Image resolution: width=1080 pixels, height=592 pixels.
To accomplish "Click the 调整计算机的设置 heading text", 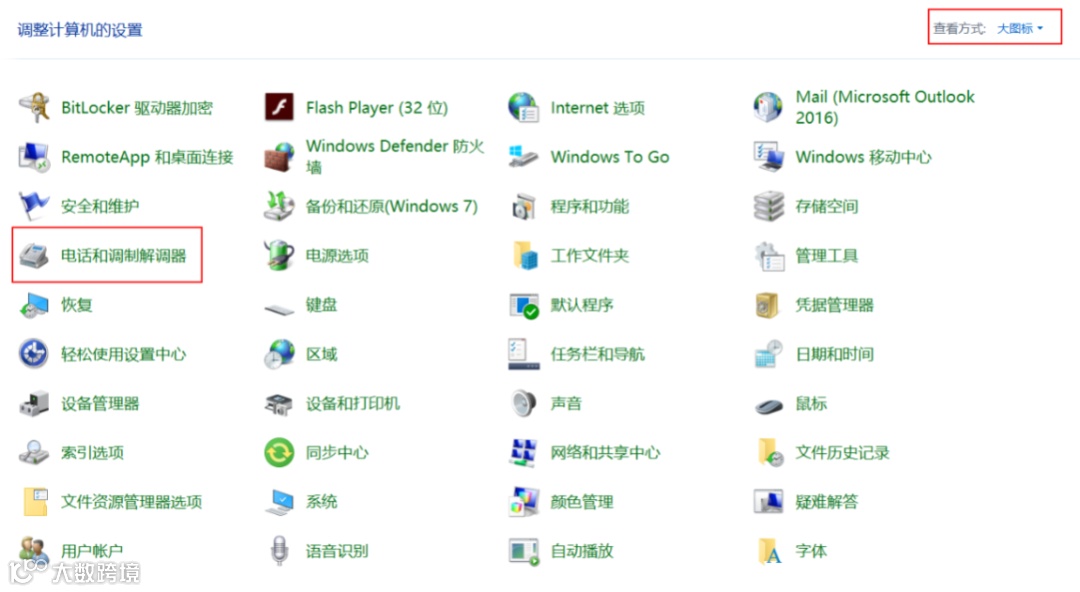I will (80, 30).
